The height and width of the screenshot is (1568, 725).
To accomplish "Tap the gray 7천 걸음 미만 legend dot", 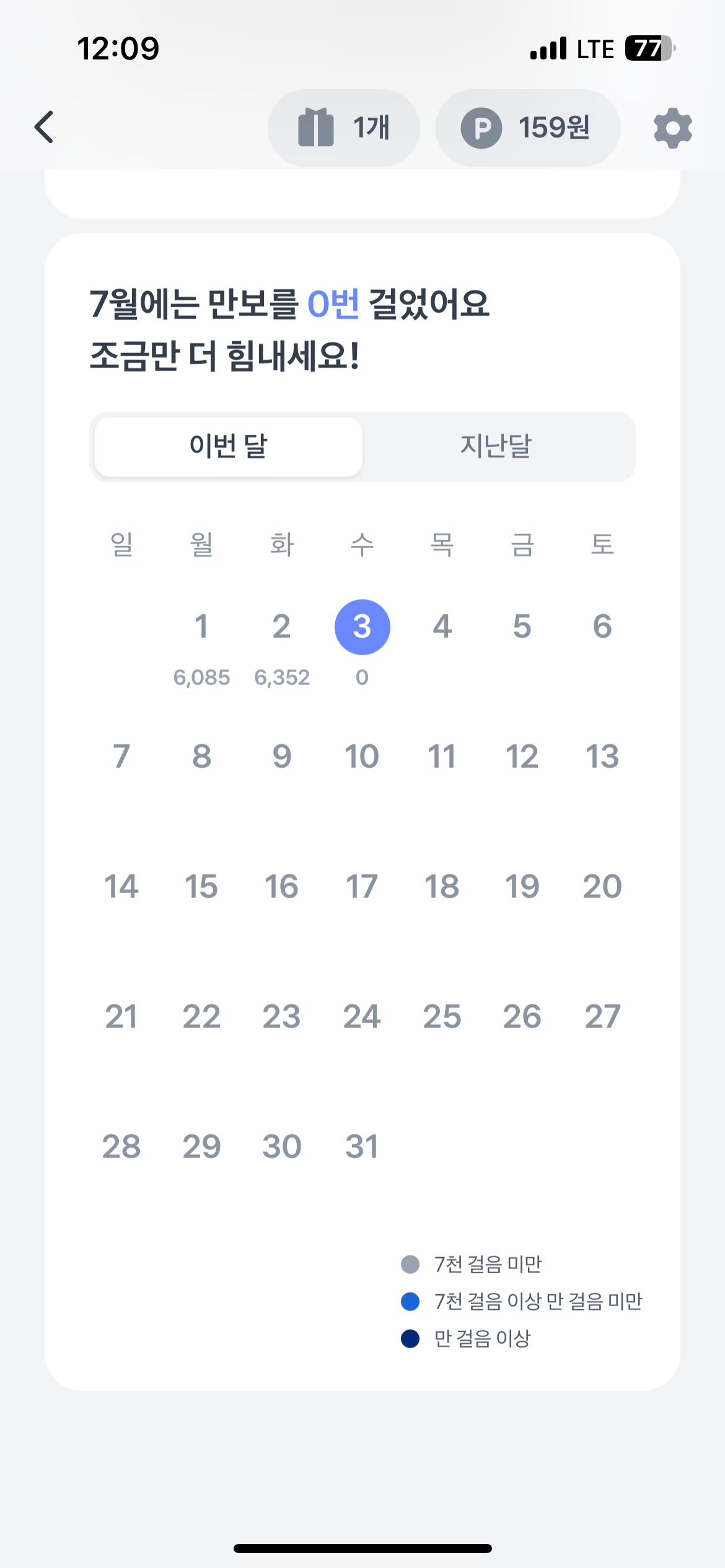I will [410, 1264].
